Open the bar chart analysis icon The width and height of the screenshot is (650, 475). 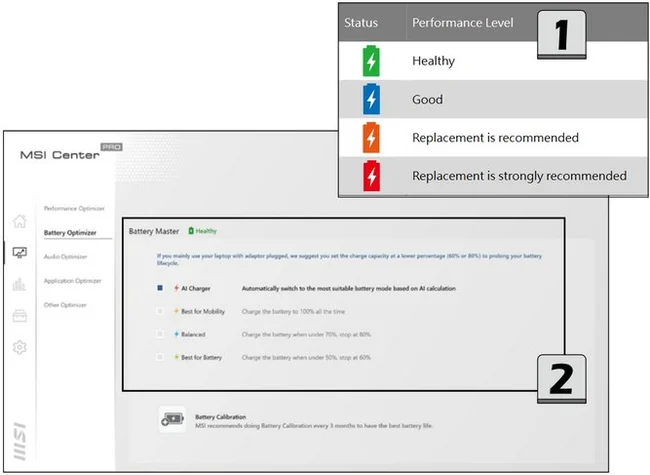point(19,284)
